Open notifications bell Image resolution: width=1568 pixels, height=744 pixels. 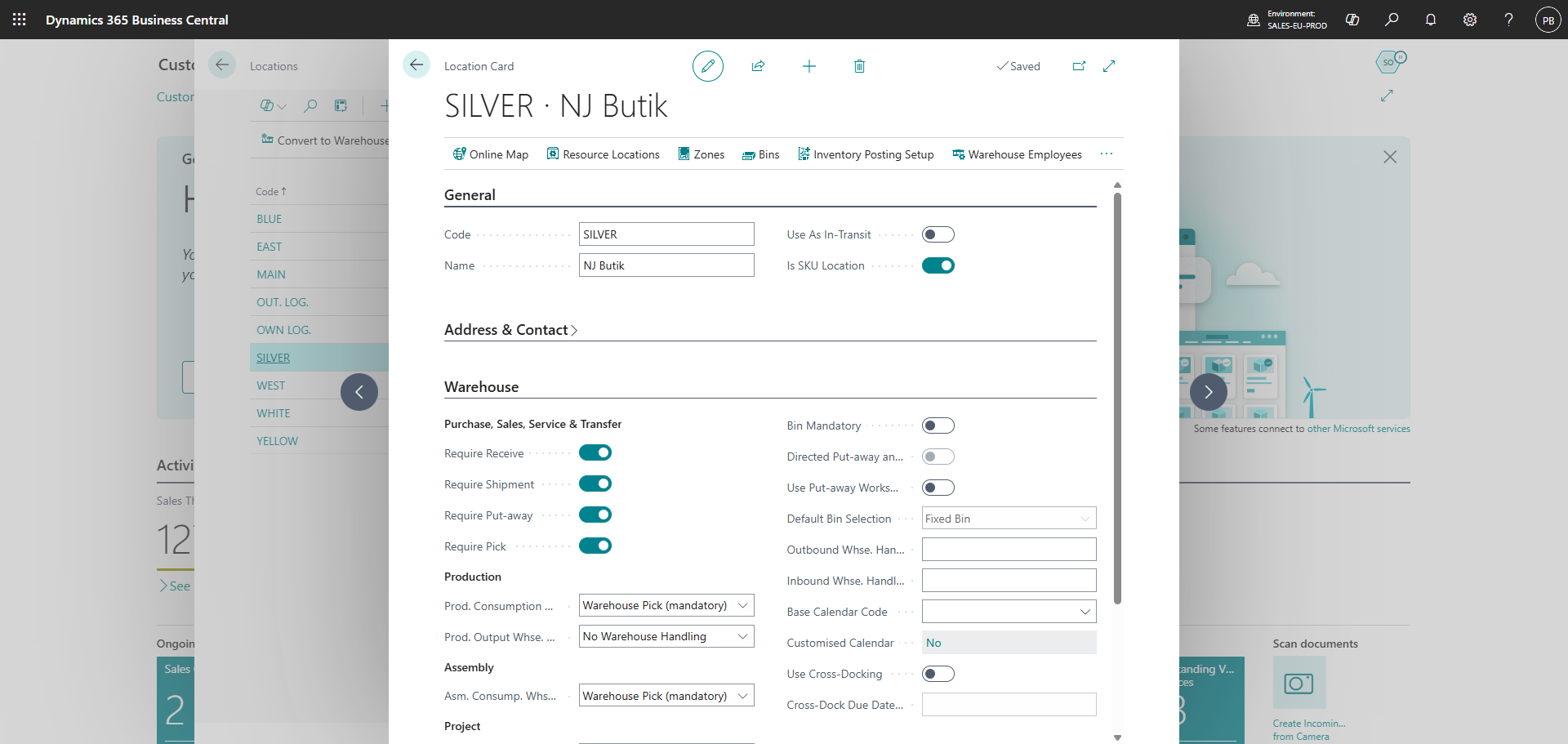point(1431,20)
